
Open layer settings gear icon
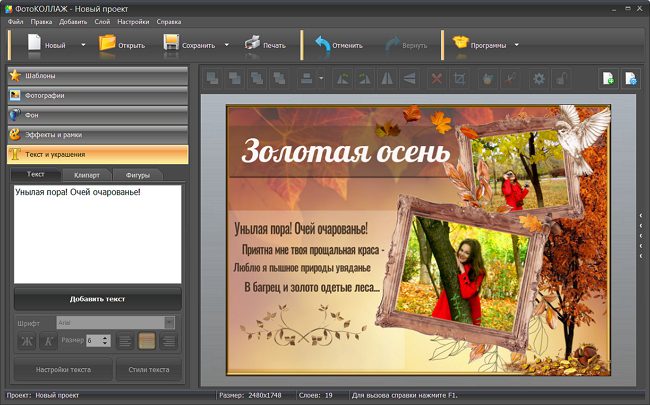point(538,78)
